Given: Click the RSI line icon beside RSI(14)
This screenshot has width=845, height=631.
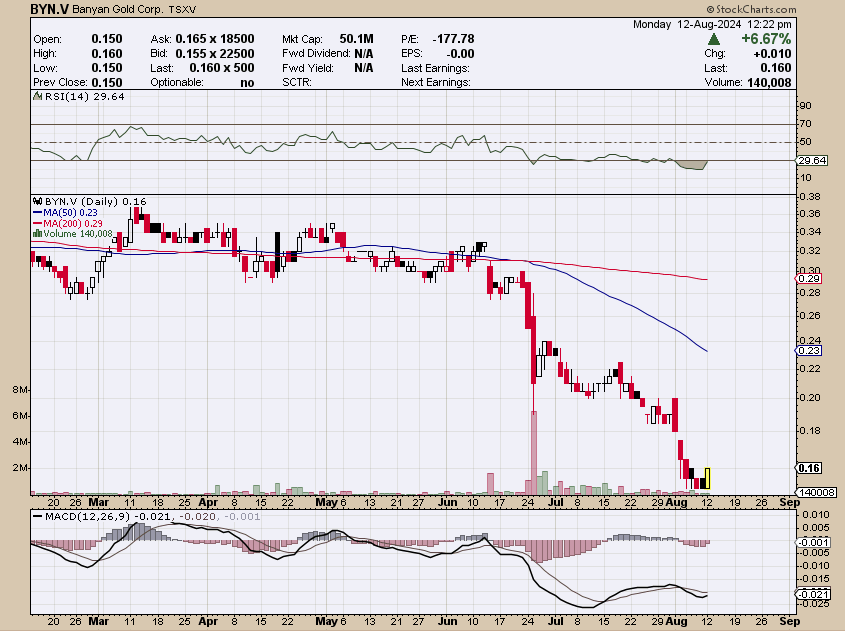Looking at the screenshot, I should tap(37, 96).
